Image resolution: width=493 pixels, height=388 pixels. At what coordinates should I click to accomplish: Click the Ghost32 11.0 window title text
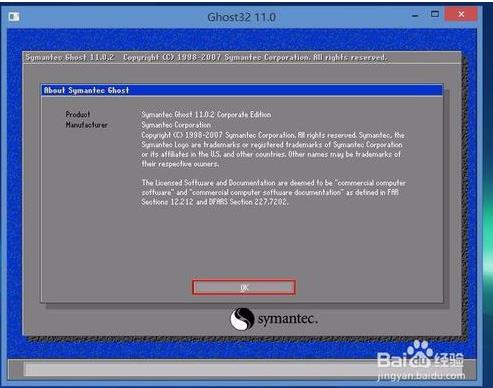tap(241, 17)
